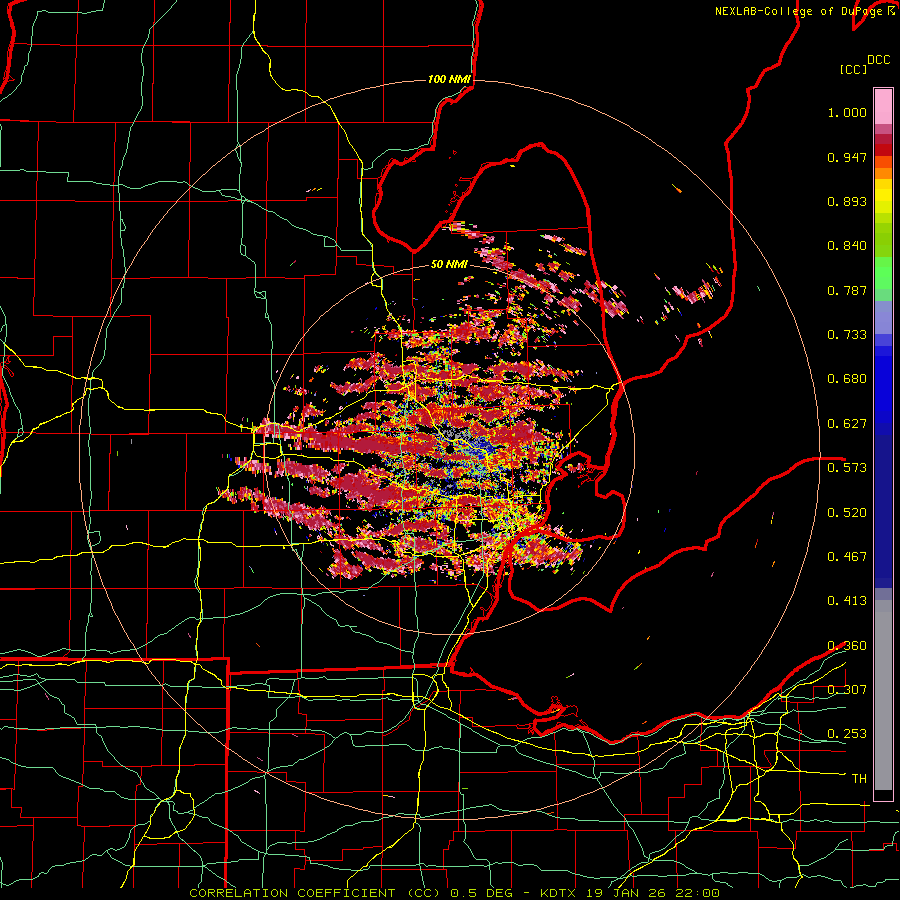Click the 0.680 legend value
This screenshot has height=900, width=900.
[x=847, y=379]
